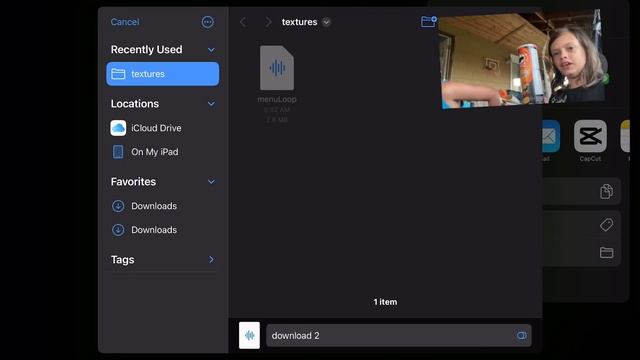
Task: Open CapCut in the share sheet
Action: (x=590, y=136)
